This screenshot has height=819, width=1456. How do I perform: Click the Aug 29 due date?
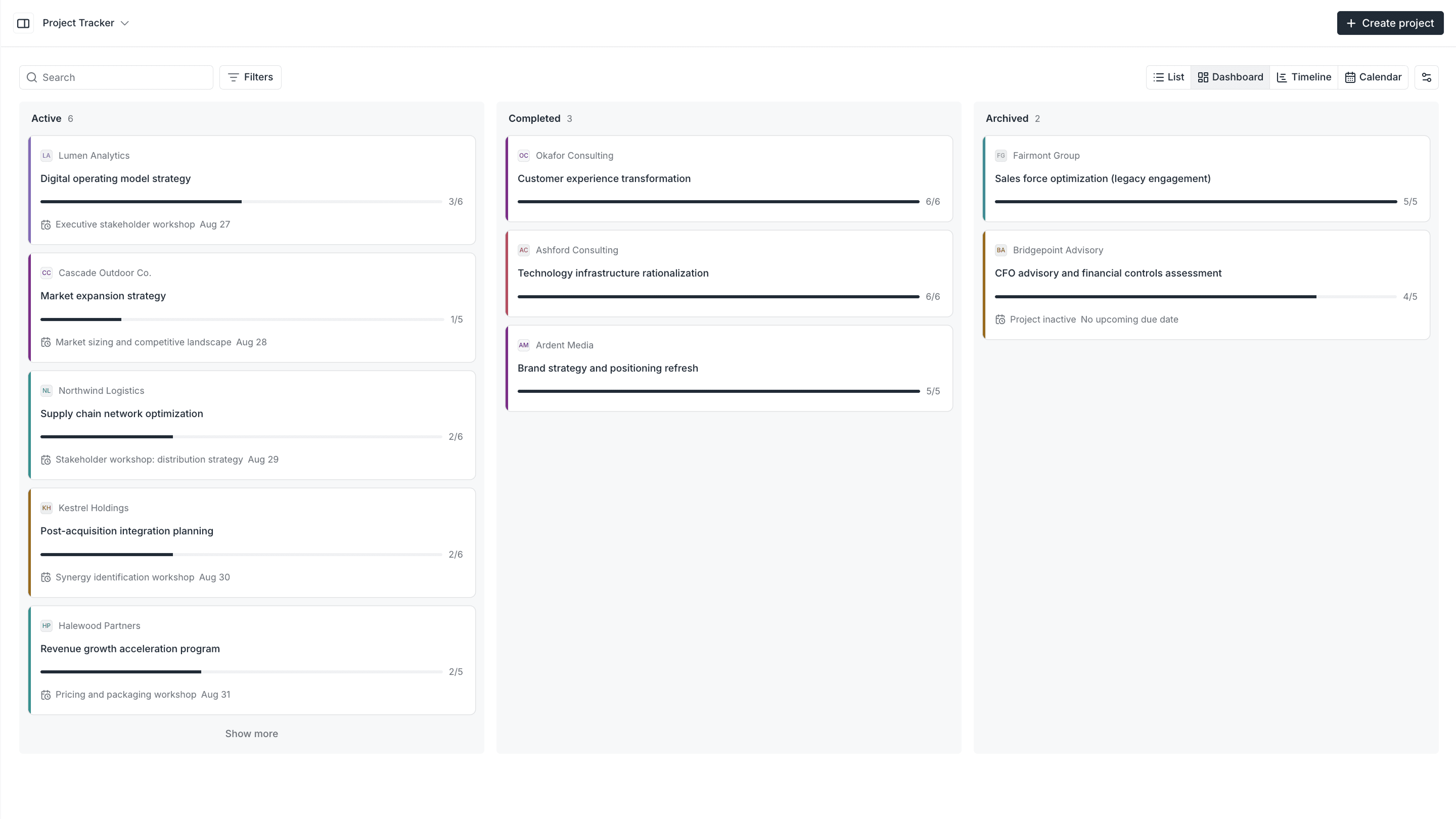(263, 460)
